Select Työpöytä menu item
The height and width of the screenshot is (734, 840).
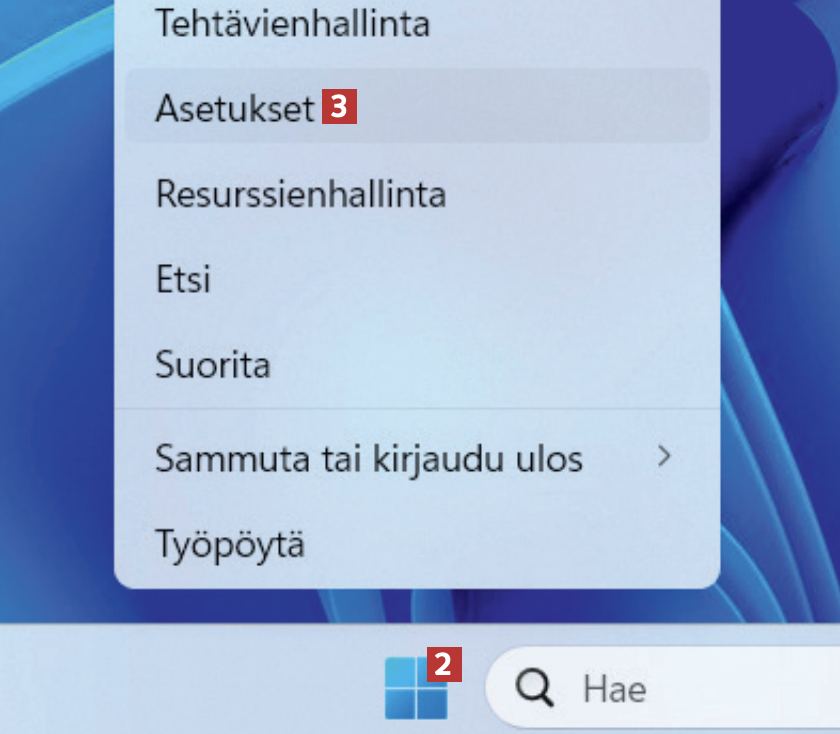230,545
